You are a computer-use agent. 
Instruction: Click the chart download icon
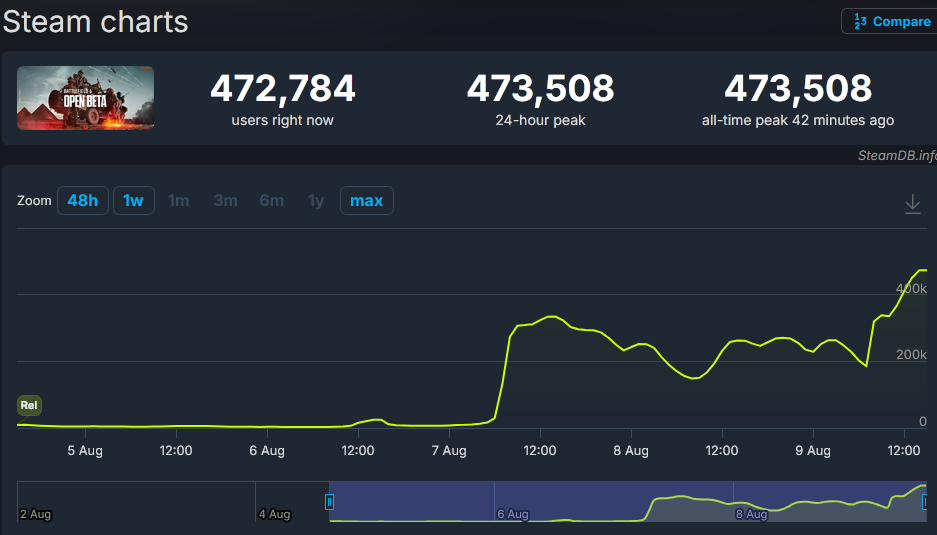pyautogui.click(x=912, y=204)
